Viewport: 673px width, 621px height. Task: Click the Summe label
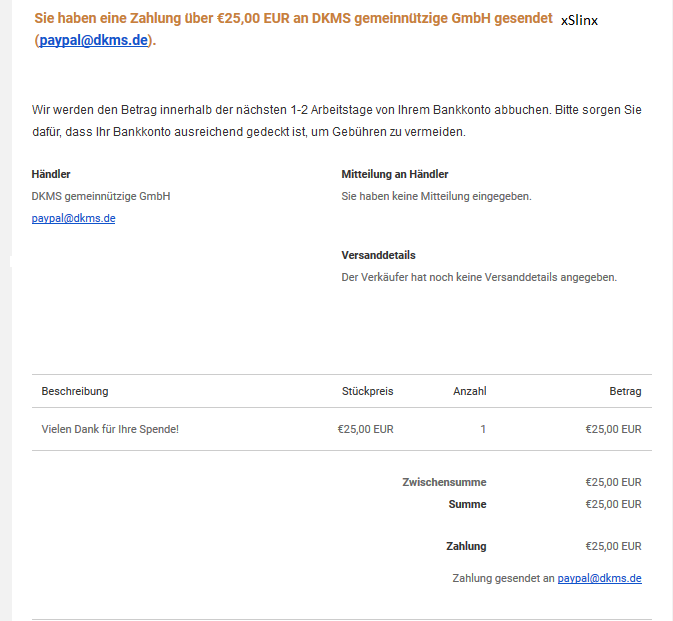point(467,504)
